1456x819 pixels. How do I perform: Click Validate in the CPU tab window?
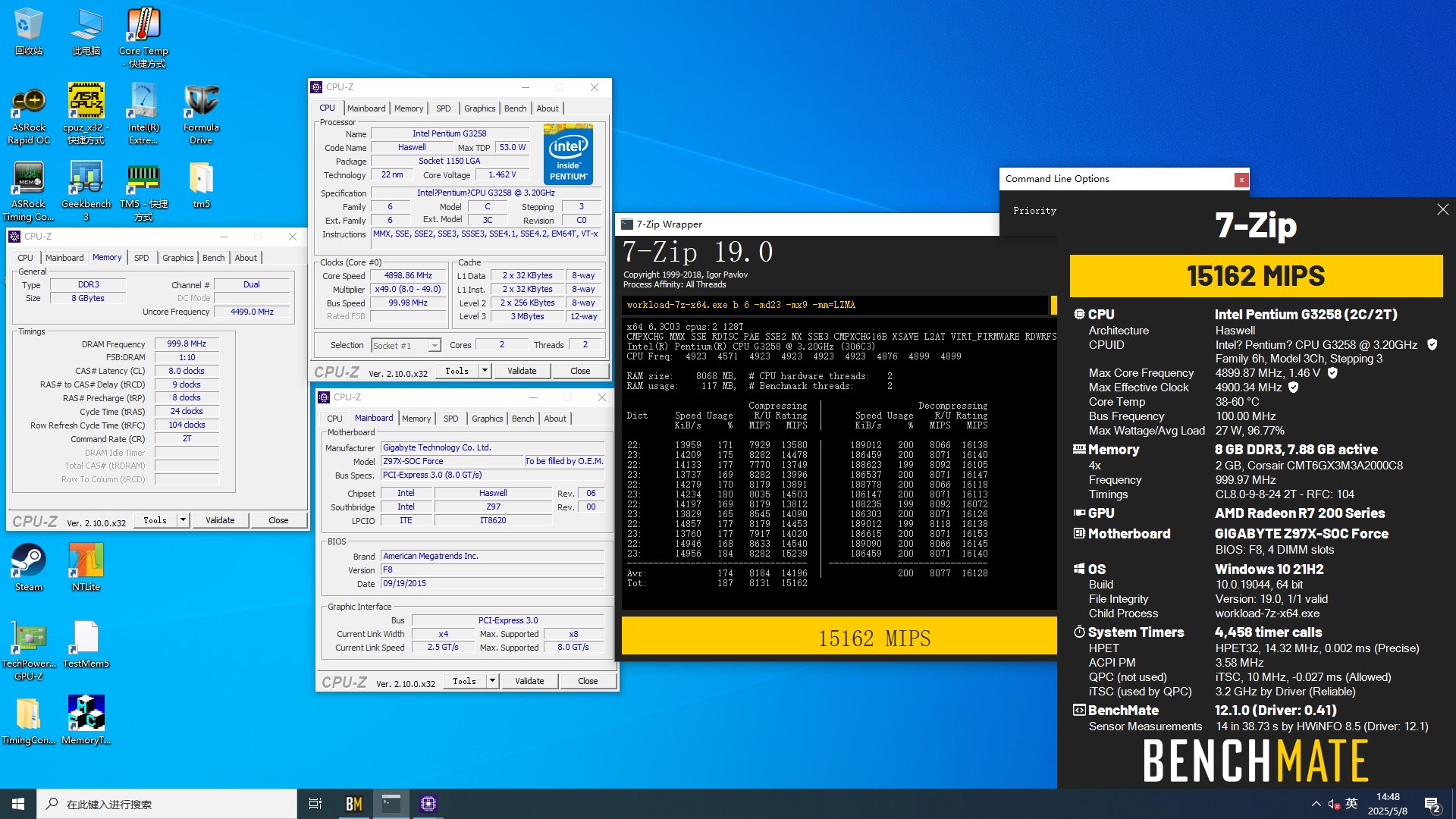(522, 371)
